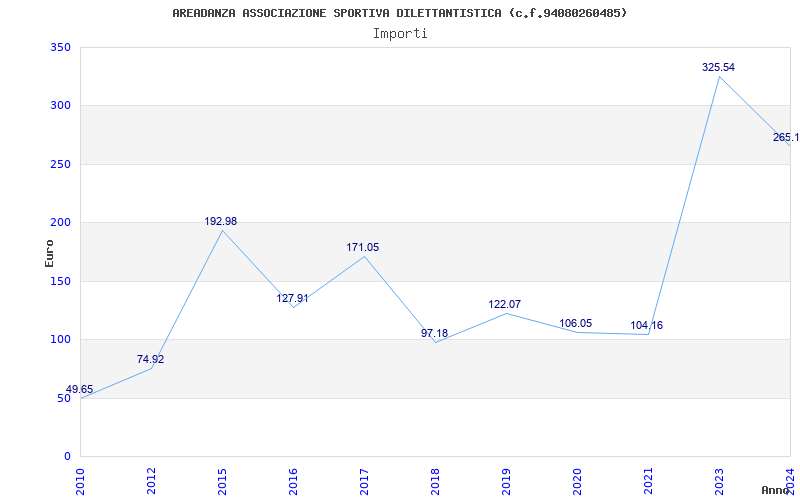Select the 104.16 data label
The image size is (800, 500).
tap(646, 325)
